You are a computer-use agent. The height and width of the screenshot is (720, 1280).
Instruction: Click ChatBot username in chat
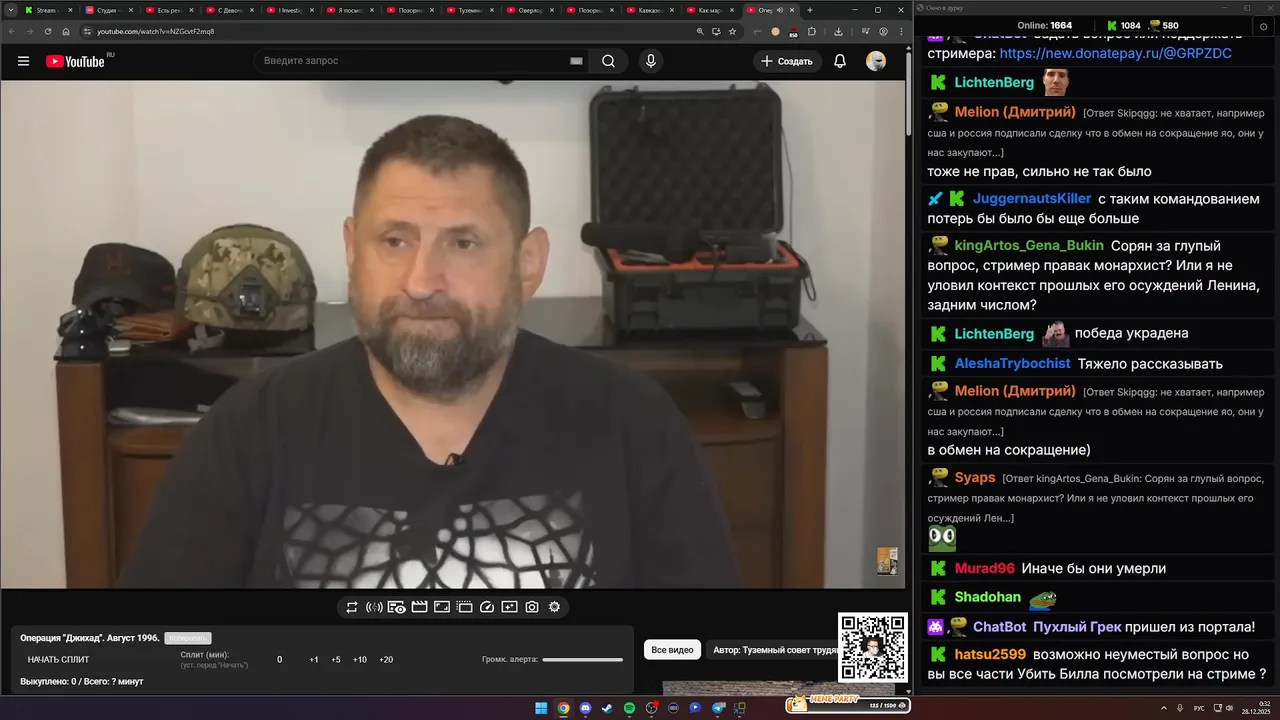tap(999, 627)
